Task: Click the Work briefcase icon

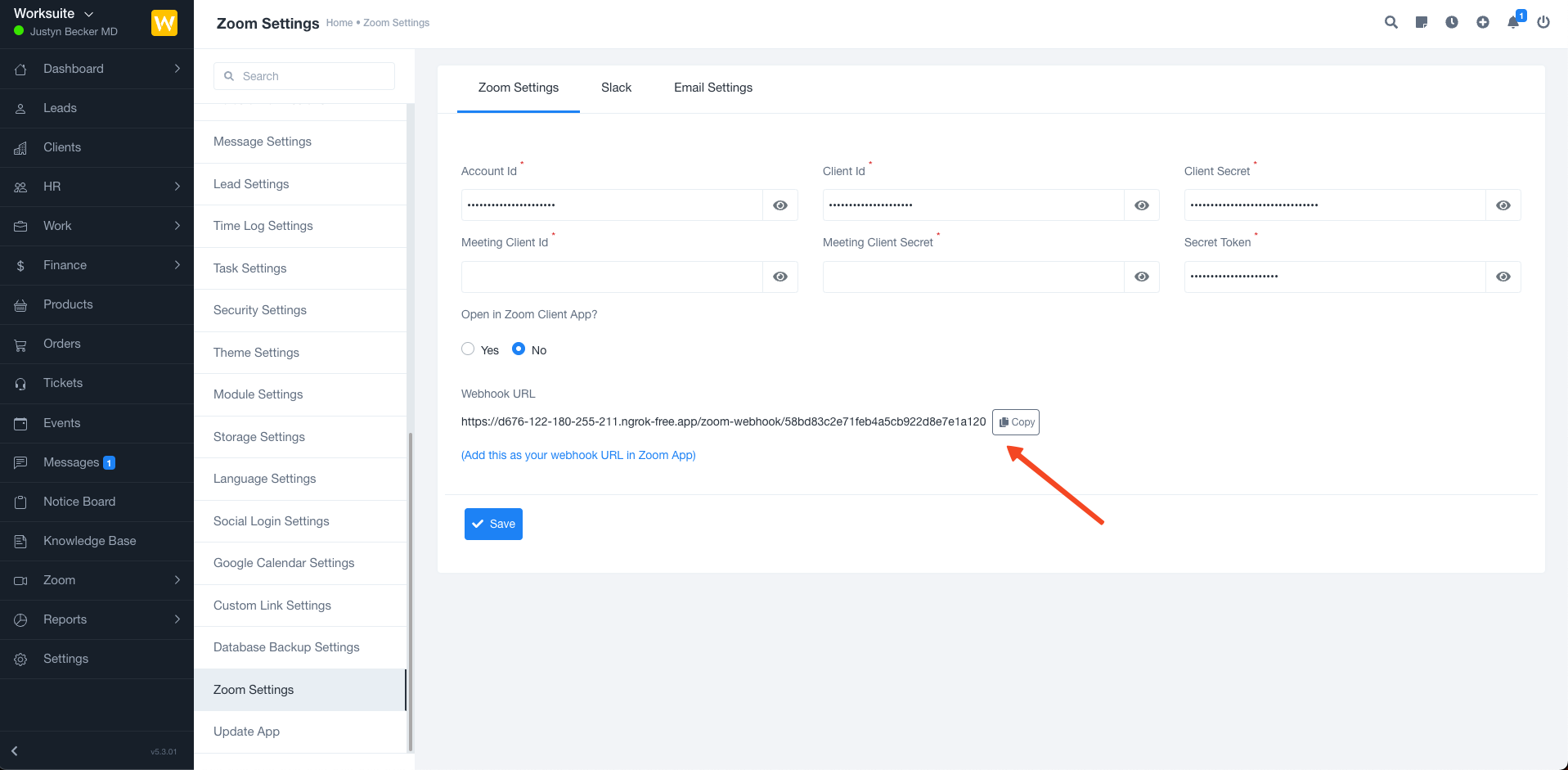Action: [20, 227]
